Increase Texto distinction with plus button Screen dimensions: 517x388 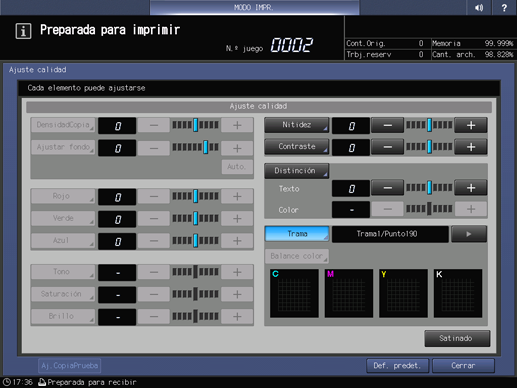coord(471,188)
